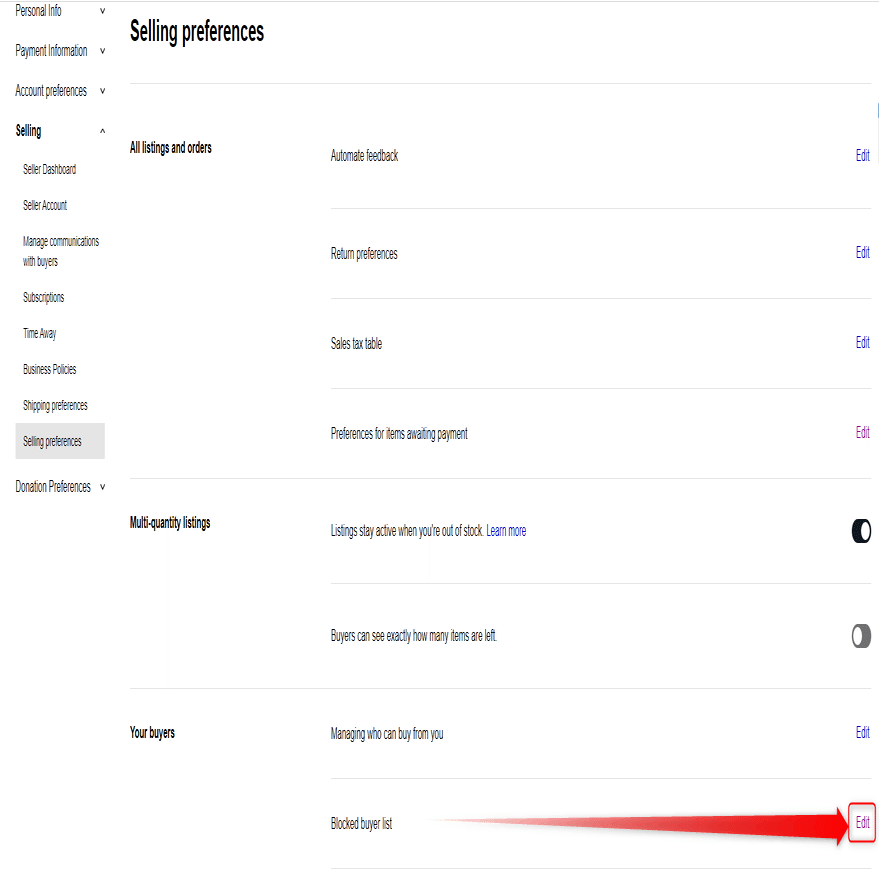The image size is (879, 879).
Task: Edit preferences for items awaiting payment
Action: click(863, 432)
